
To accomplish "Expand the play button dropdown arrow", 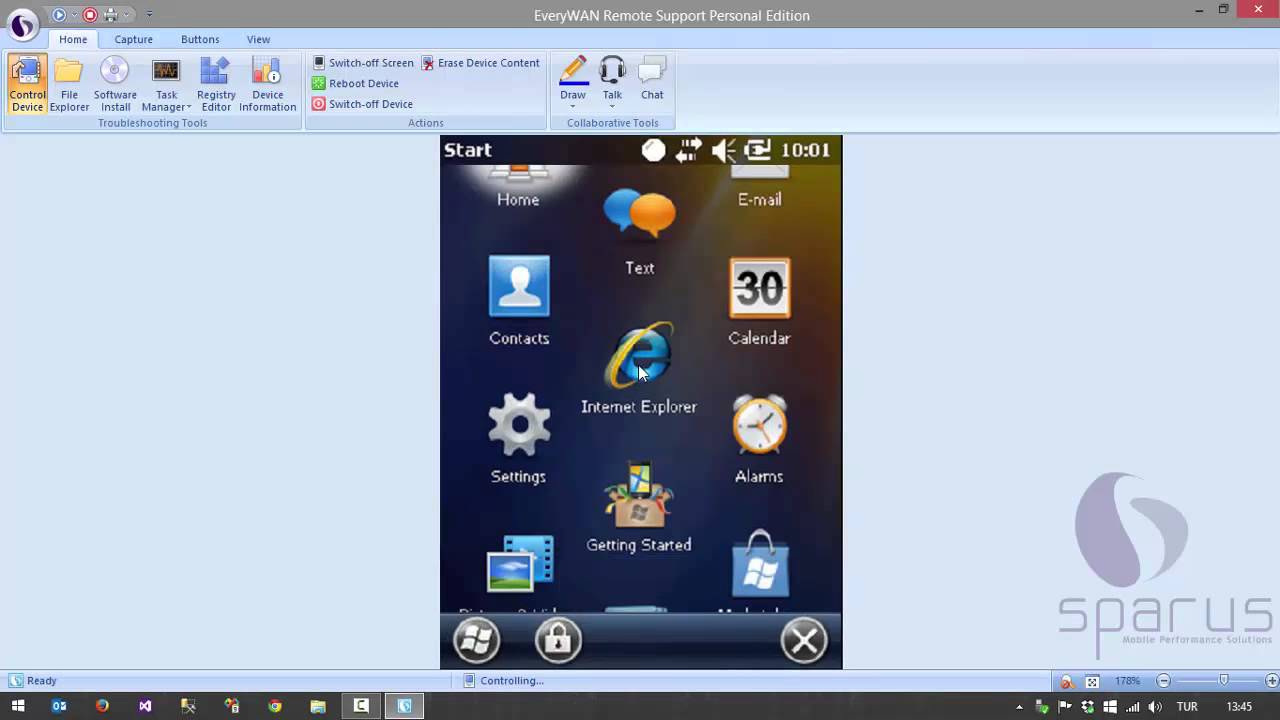I will coord(73,15).
